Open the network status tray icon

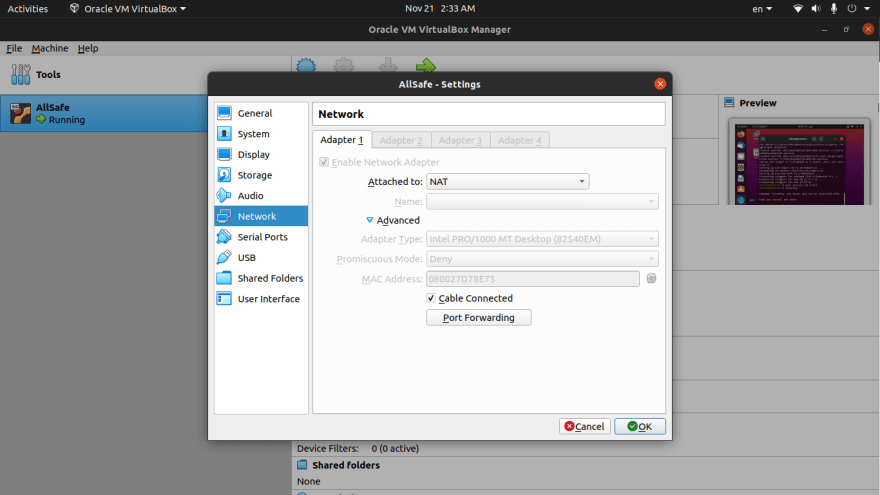pyautogui.click(x=798, y=8)
